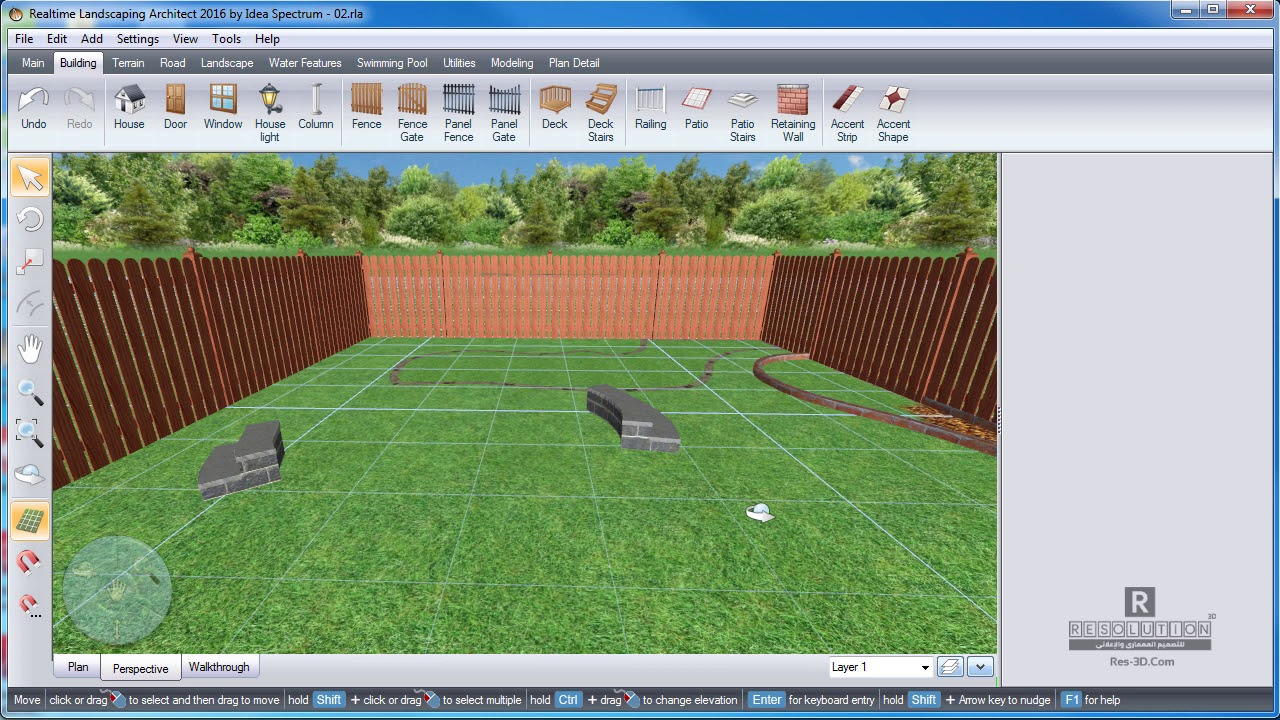The image size is (1280, 720).
Task: Switch to Plan view
Action: point(78,667)
